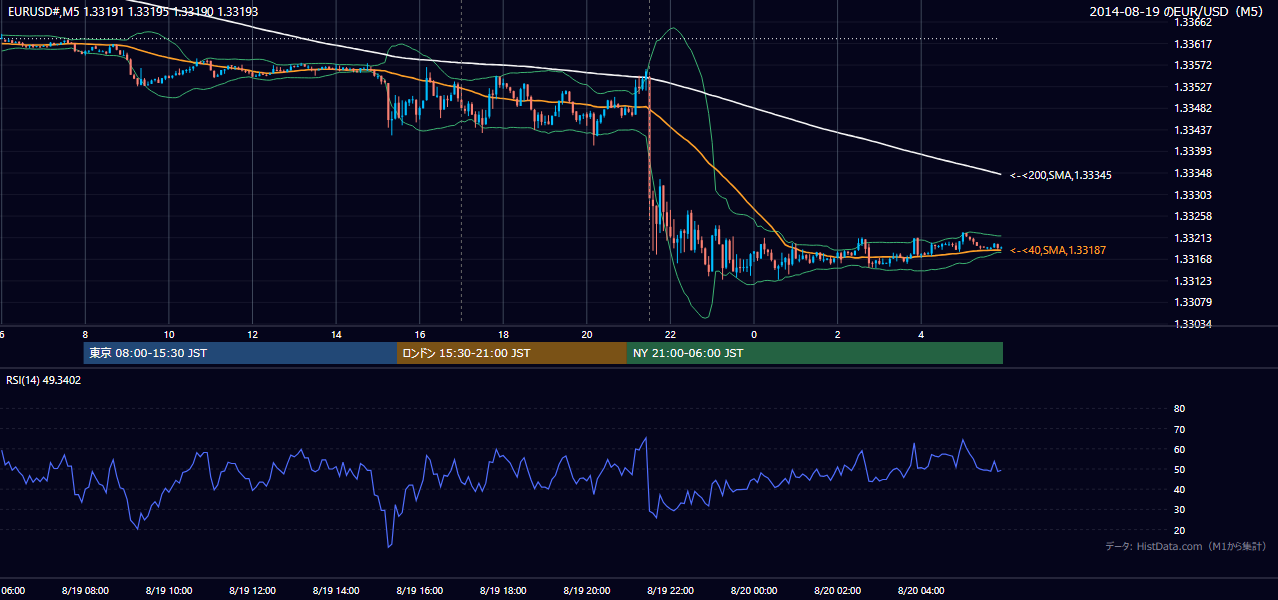This screenshot has height=600, width=1278.
Task: Click the ロンドン 15:30-21:00 JST session bar
Action: click(x=512, y=353)
